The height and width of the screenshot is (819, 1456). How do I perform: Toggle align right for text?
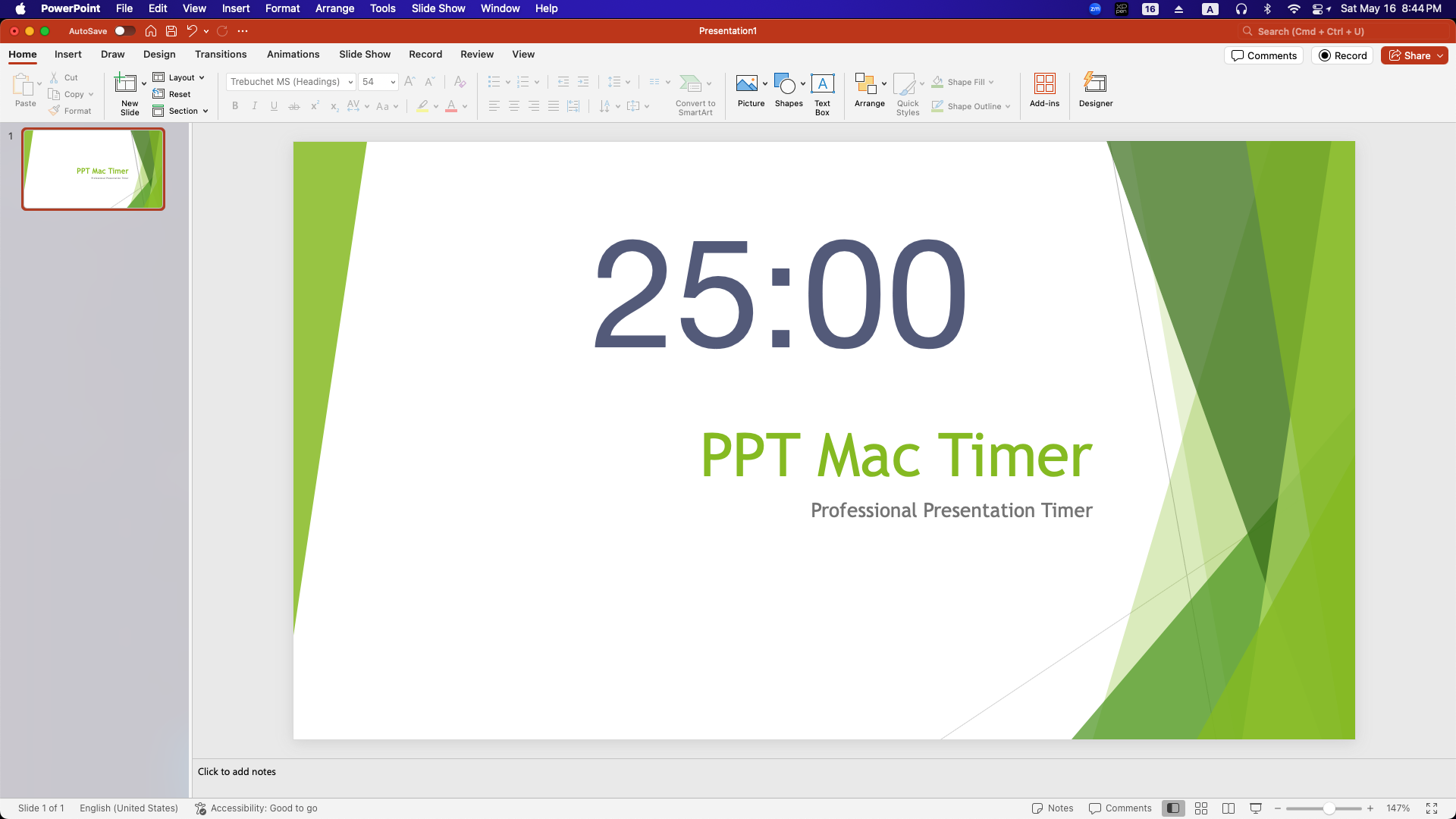pyautogui.click(x=534, y=106)
